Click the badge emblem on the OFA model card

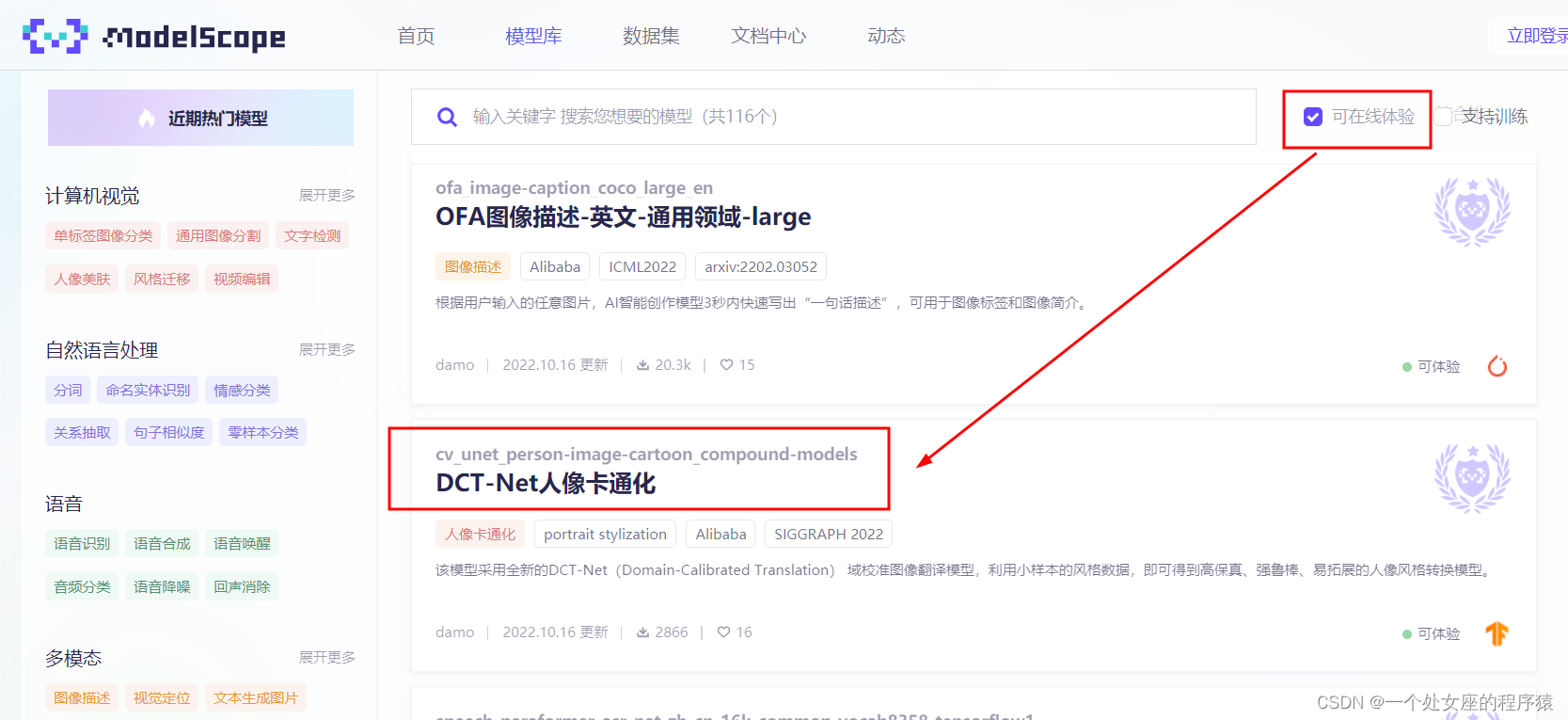1472,212
